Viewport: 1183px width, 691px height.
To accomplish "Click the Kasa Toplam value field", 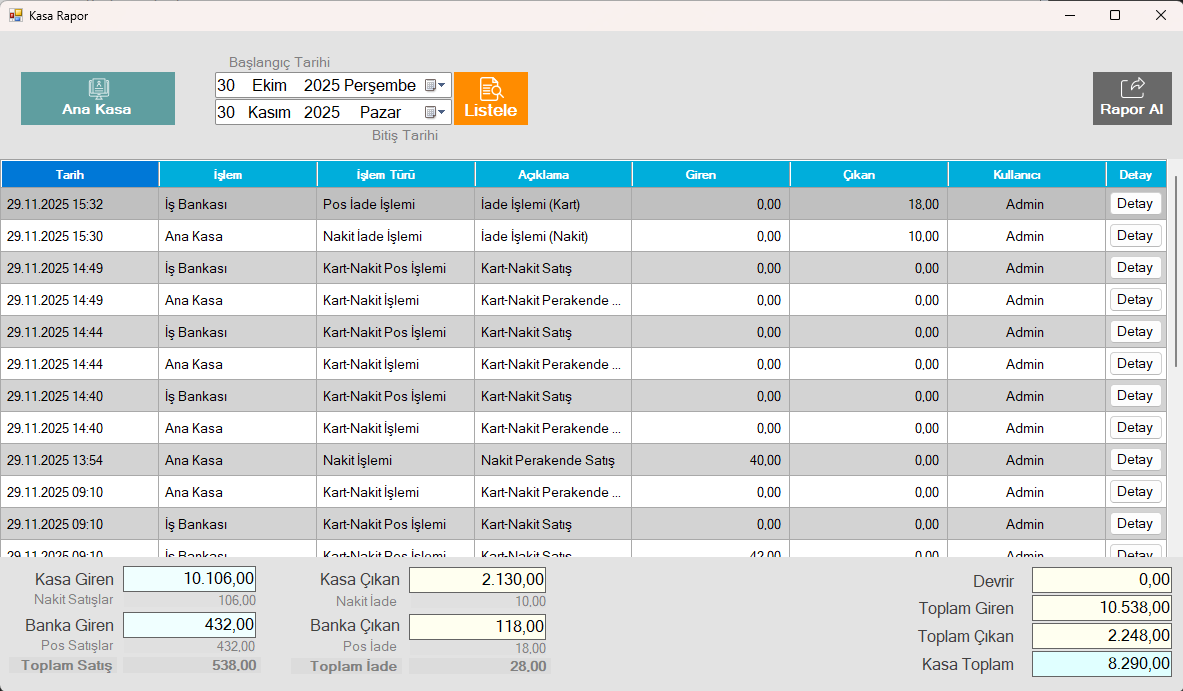I will 1101,664.
